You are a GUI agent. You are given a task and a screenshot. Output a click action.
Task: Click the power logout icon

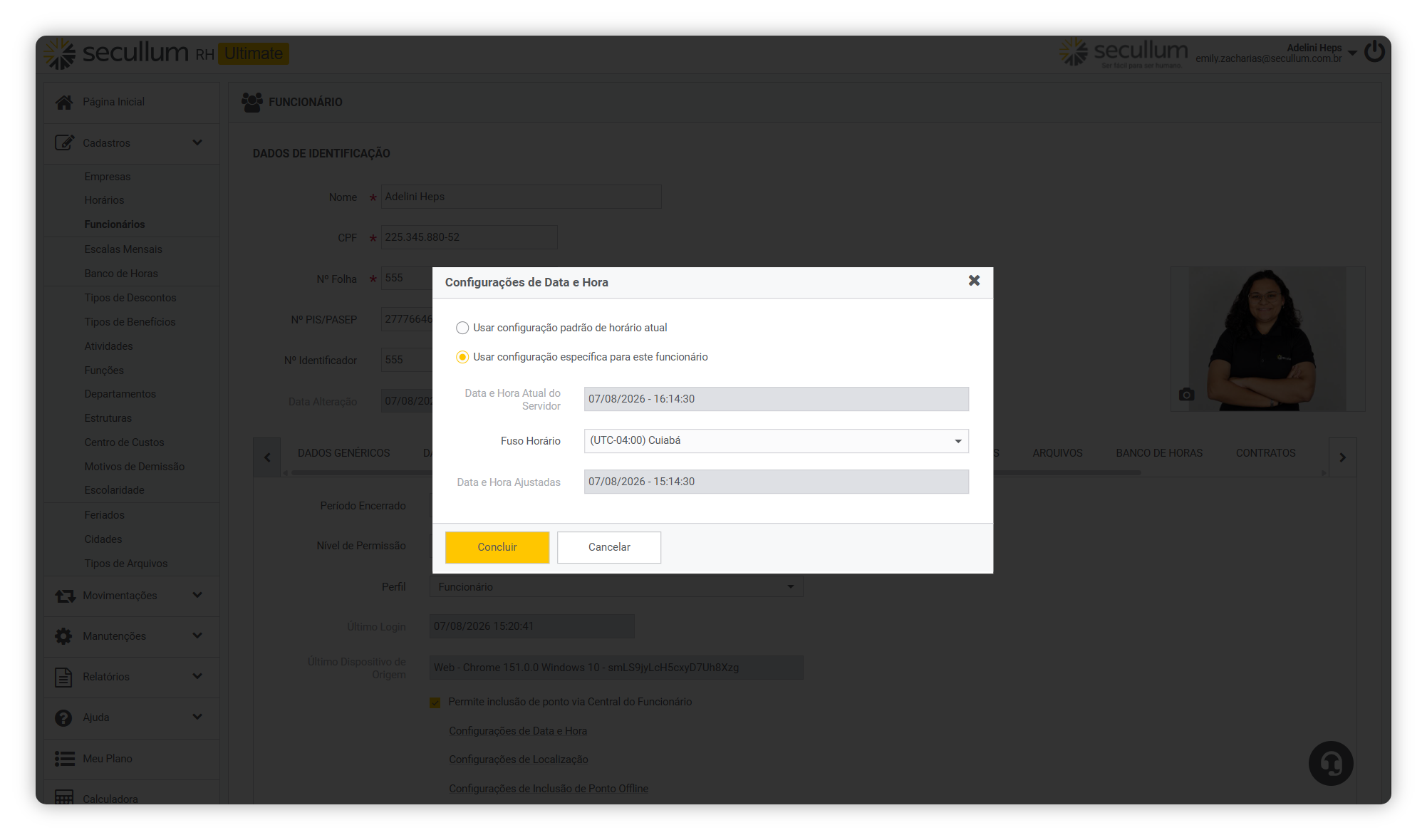click(x=1374, y=52)
